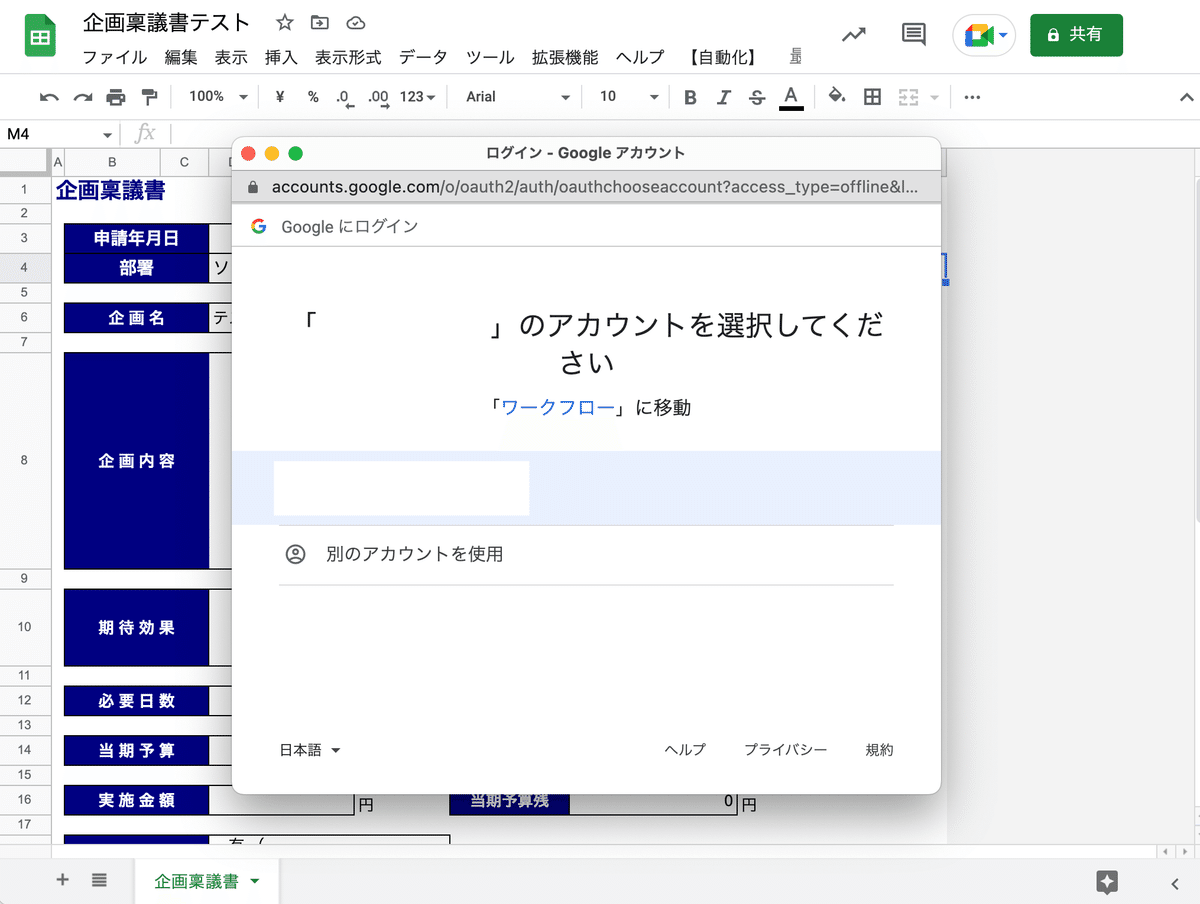This screenshot has height=904, width=1200.
Task: Click the green 共有 share button
Action: tap(1076, 35)
